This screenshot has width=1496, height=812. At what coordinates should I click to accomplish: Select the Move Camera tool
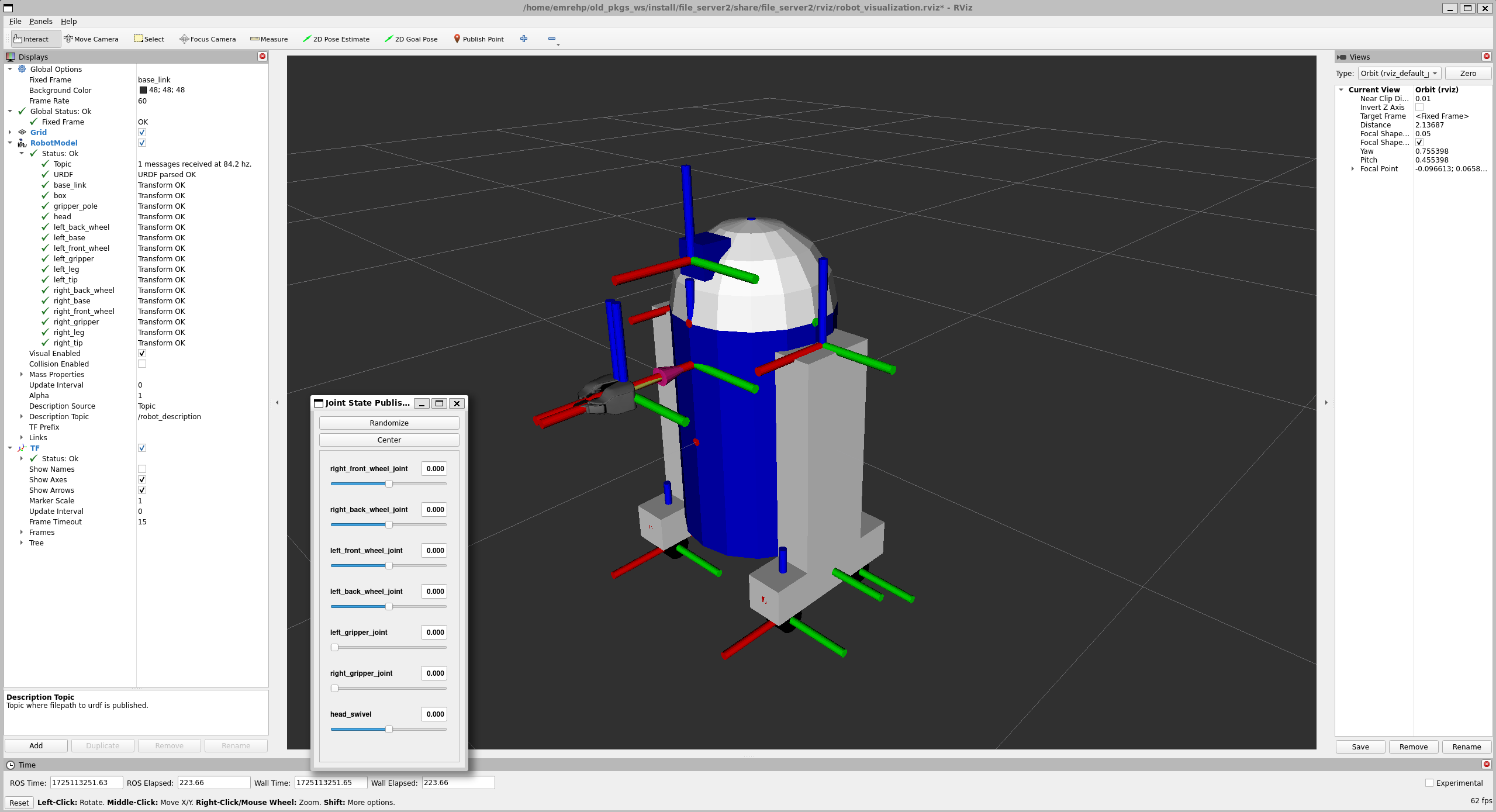click(x=90, y=39)
